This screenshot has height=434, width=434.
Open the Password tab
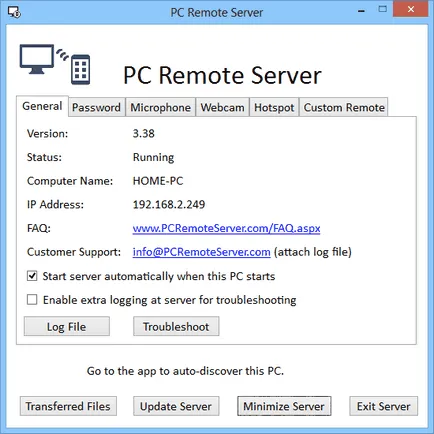[96, 107]
